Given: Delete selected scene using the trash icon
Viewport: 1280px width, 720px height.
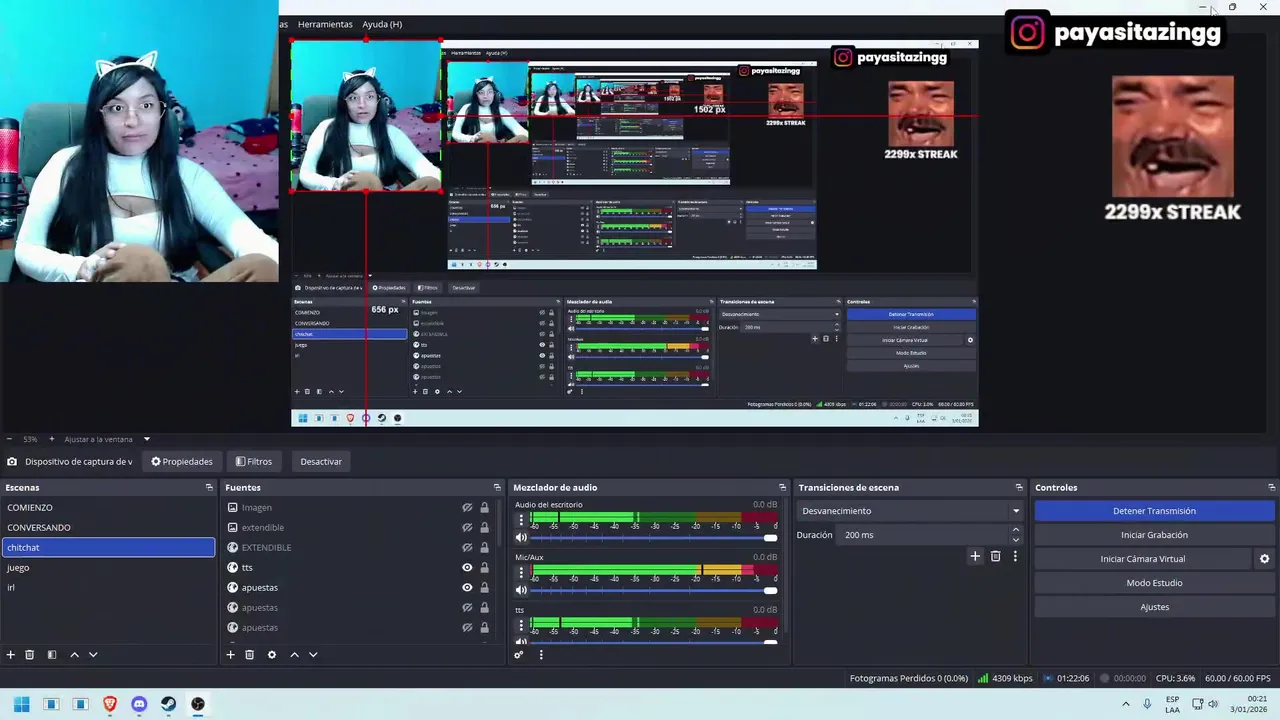Looking at the screenshot, I should tap(30, 655).
